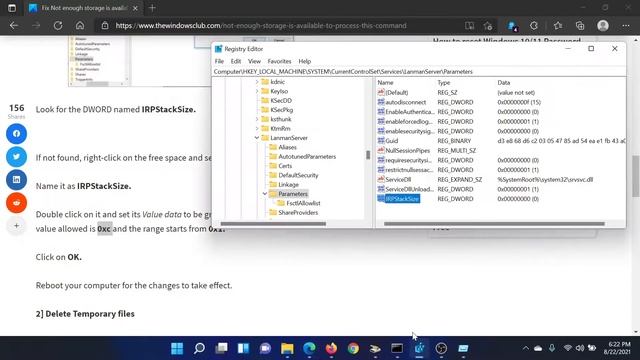Open Registry Editor File menu
640x360 pixels.
click(219, 61)
